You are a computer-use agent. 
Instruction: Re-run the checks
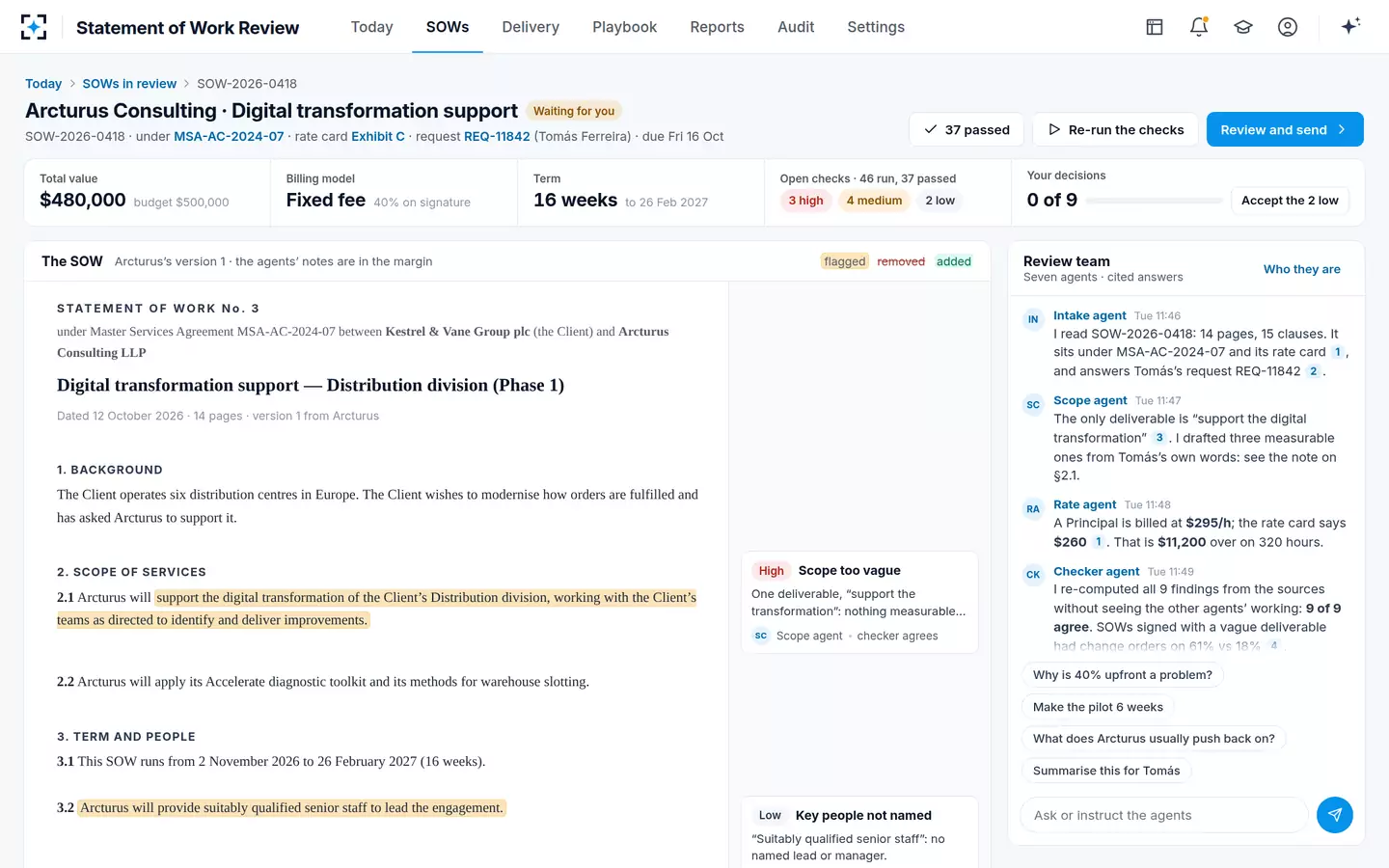1115,129
